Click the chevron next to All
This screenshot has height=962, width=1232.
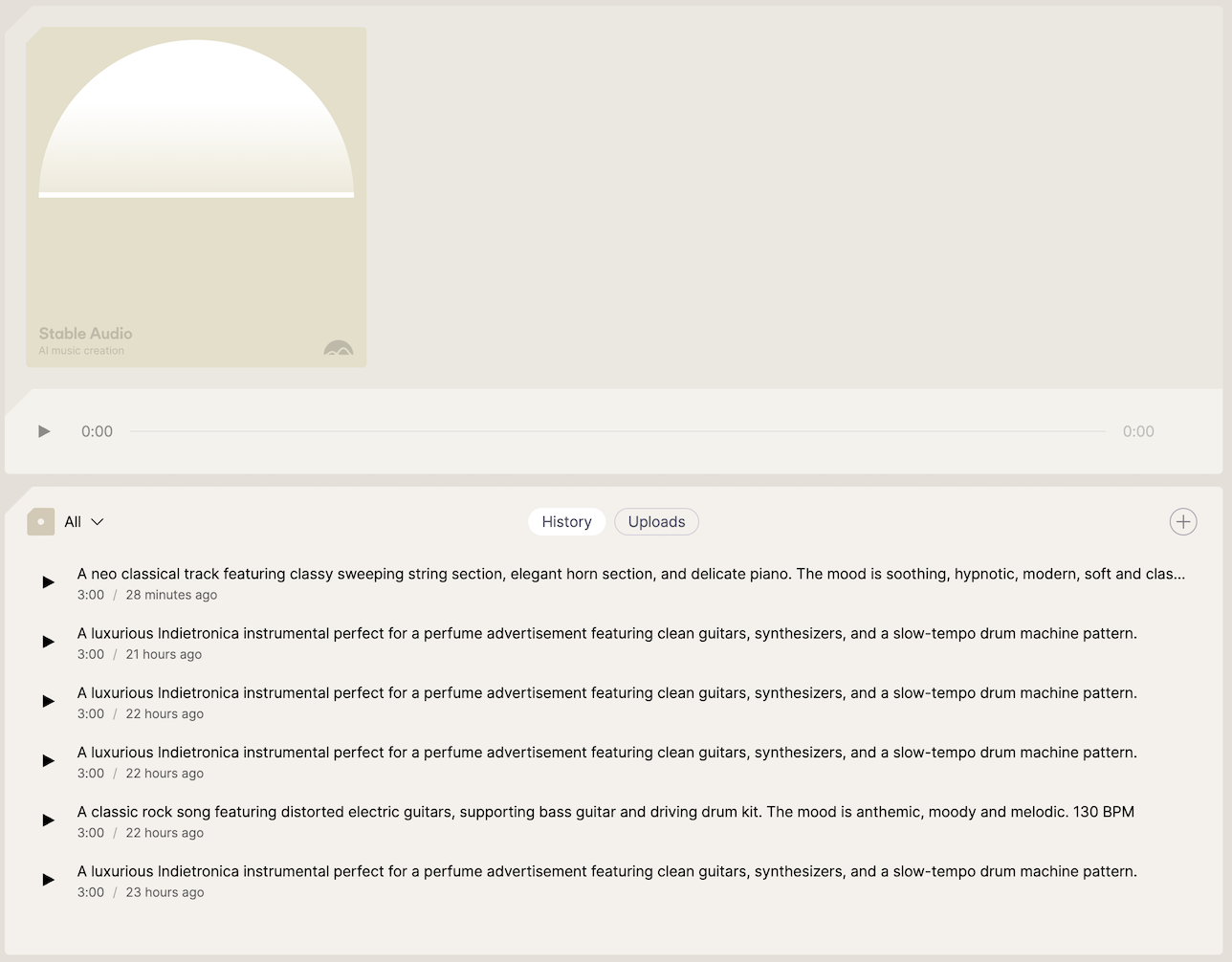click(x=98, y=522)
